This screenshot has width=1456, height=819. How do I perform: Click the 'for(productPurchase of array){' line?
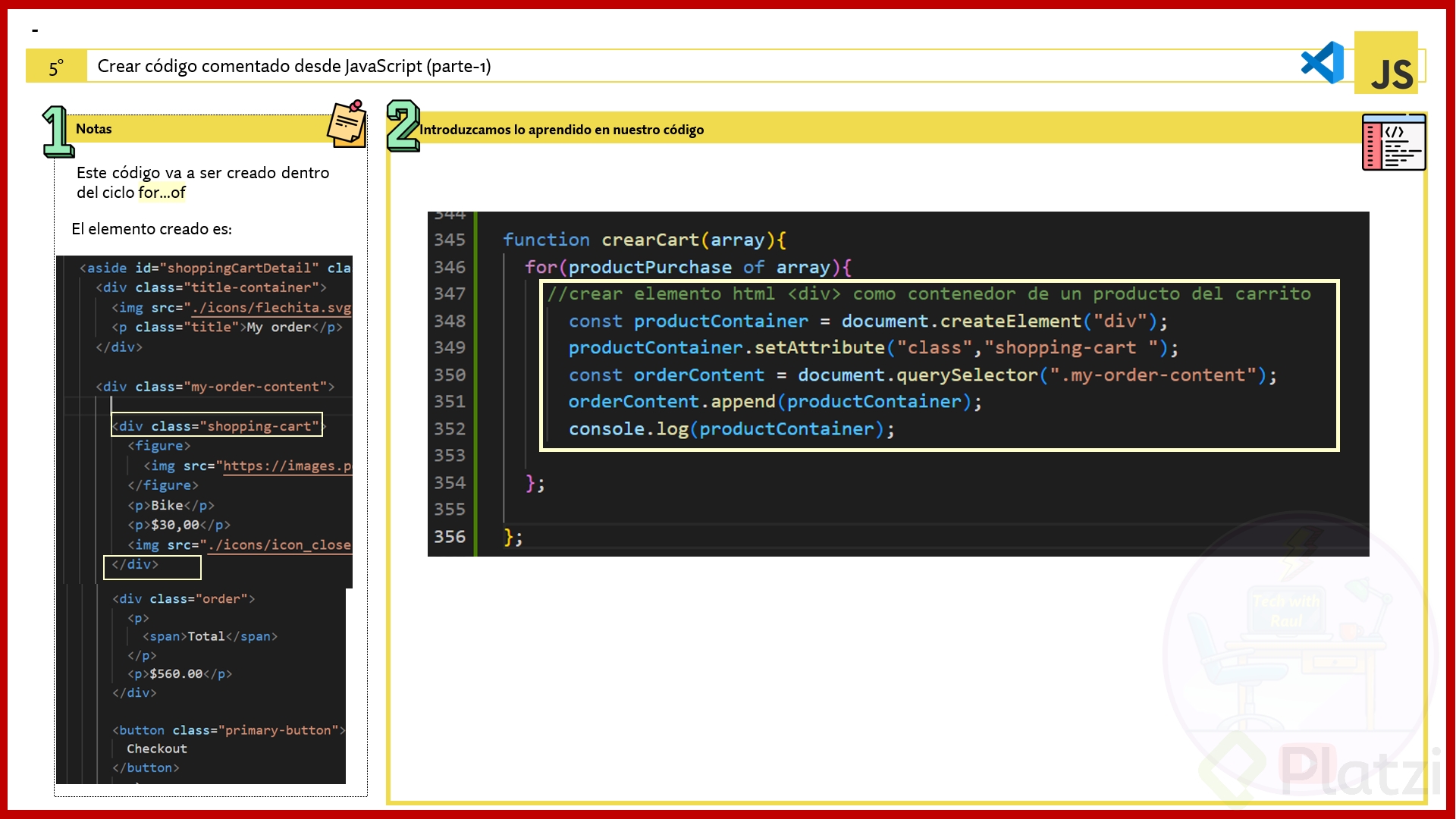(x=688, y=267)
